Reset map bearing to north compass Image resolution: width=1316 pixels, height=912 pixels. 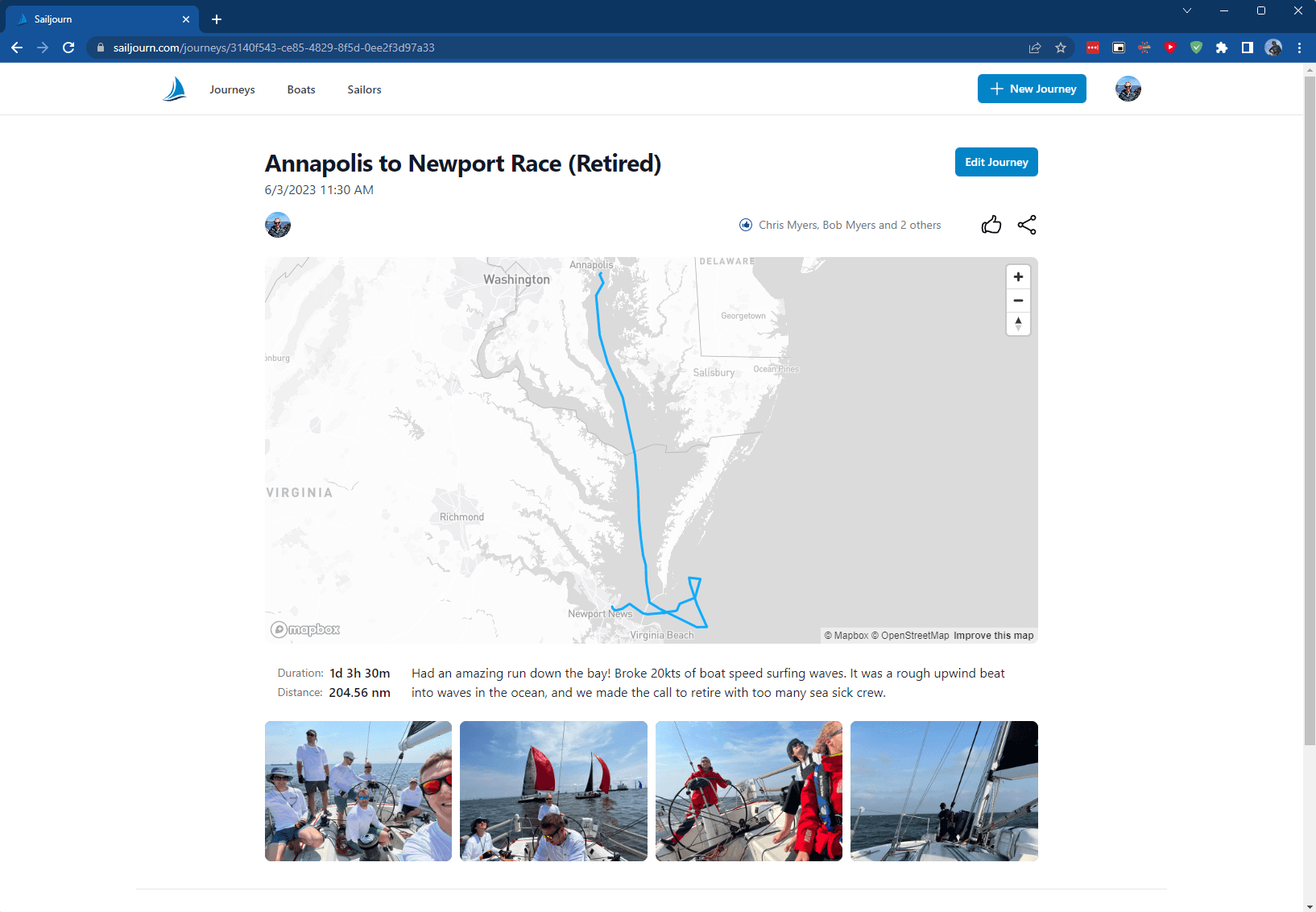1018,324
